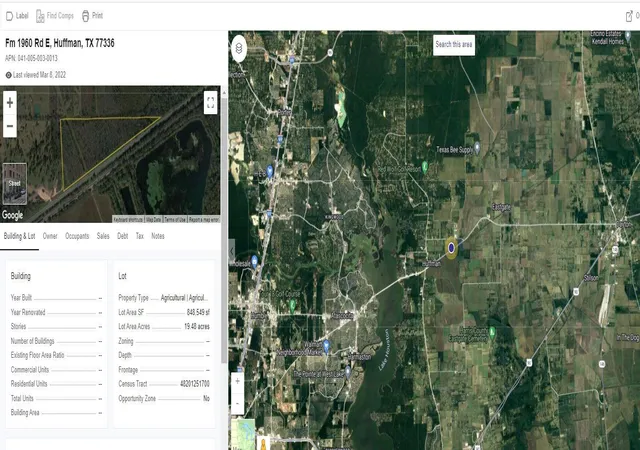Select the property address heading
The width and height of the screenshot is (640, 450).
[60, 43]
